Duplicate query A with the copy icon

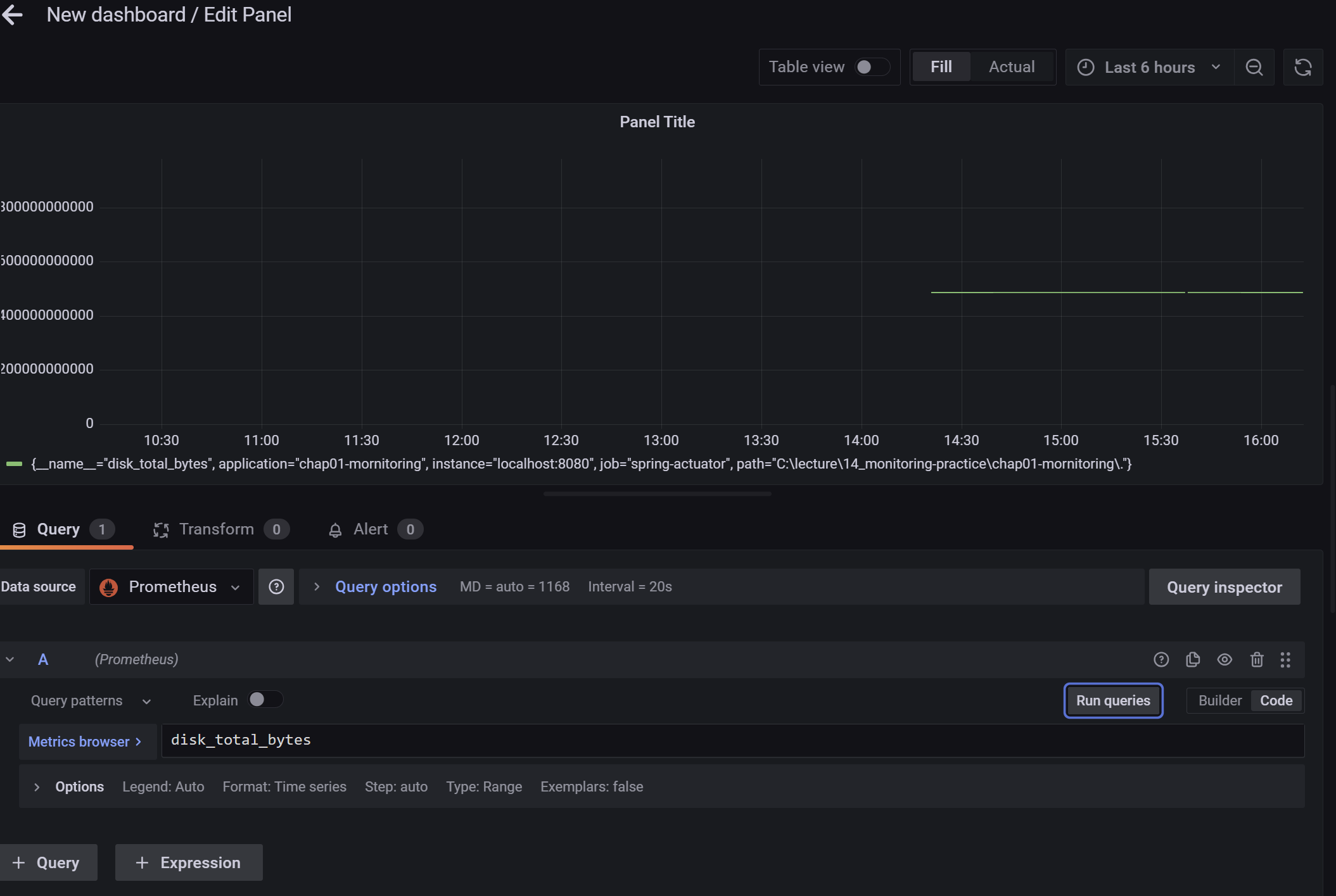pos(1192,660)
